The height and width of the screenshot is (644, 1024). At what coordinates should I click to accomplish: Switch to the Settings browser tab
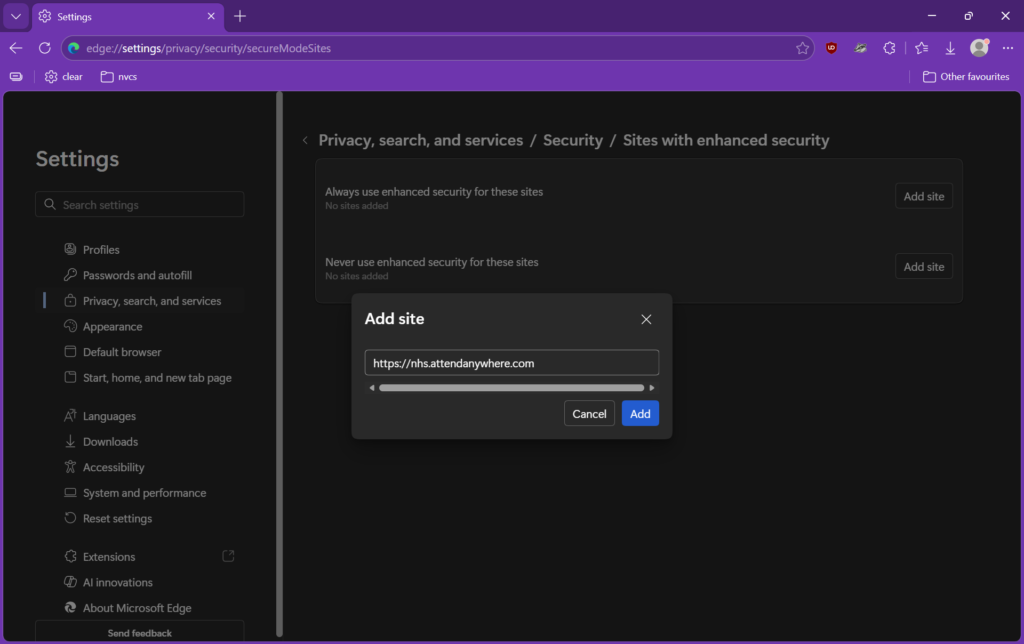(x=120, y=16)
